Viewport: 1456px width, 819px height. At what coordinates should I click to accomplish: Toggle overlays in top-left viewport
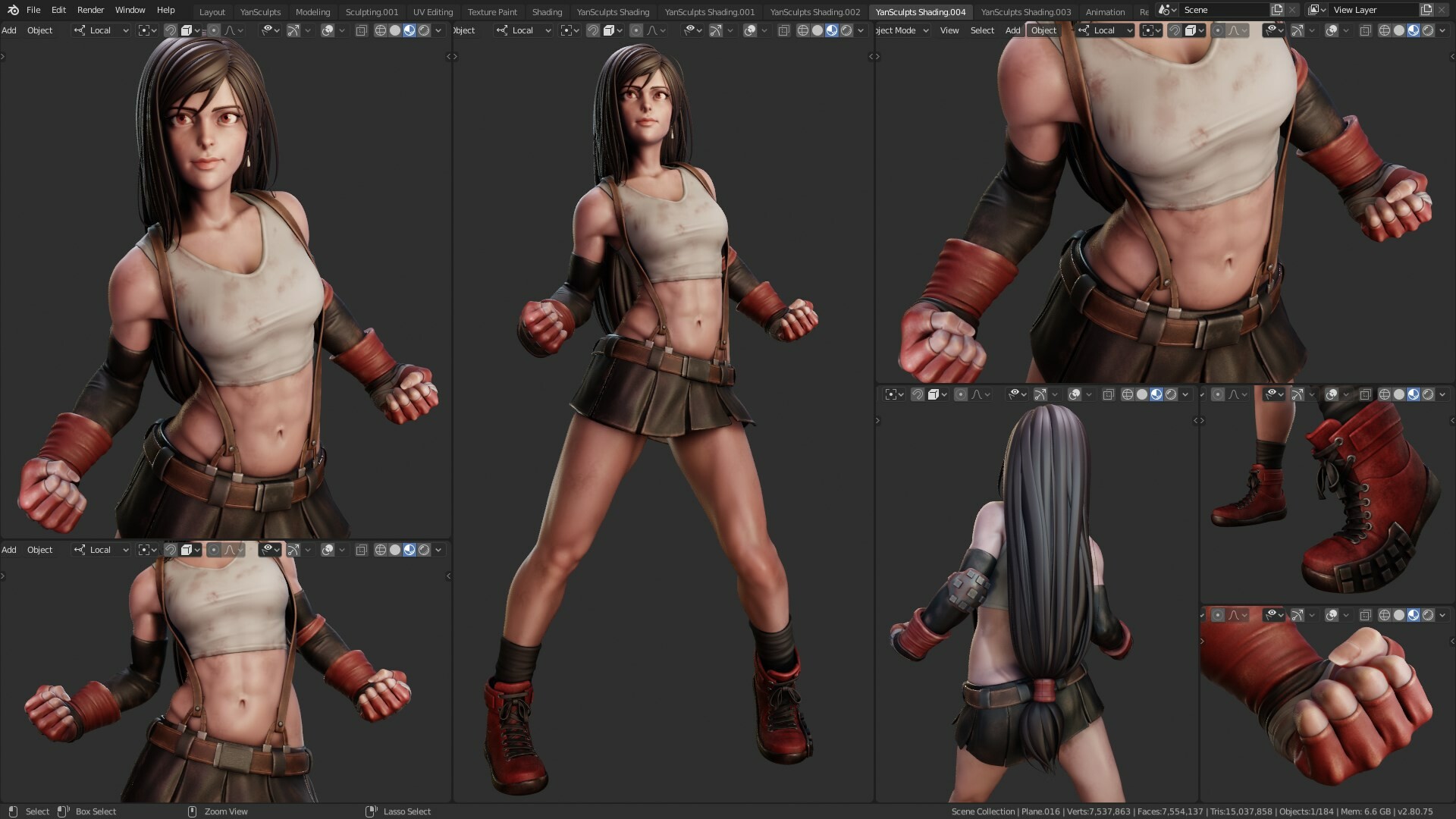[328, 30]
